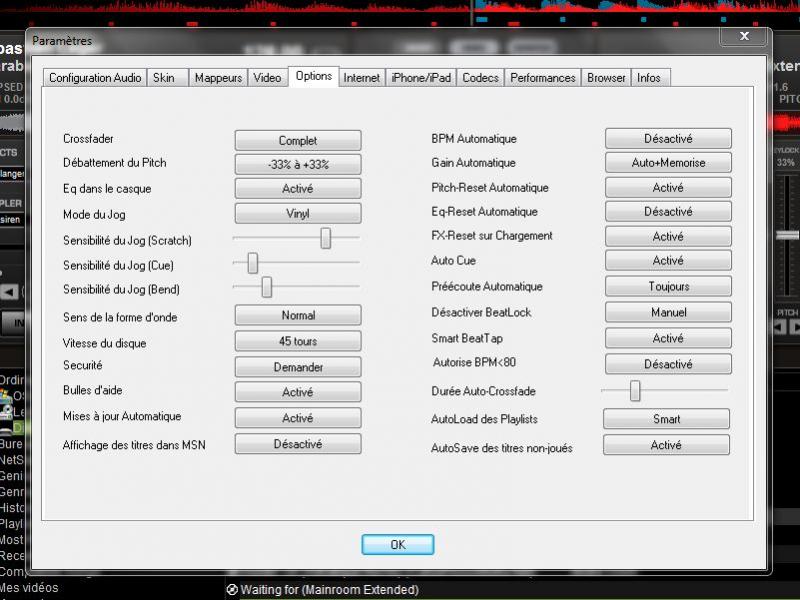Select the Options tab
Screen dimensions: 800x600
314,77
